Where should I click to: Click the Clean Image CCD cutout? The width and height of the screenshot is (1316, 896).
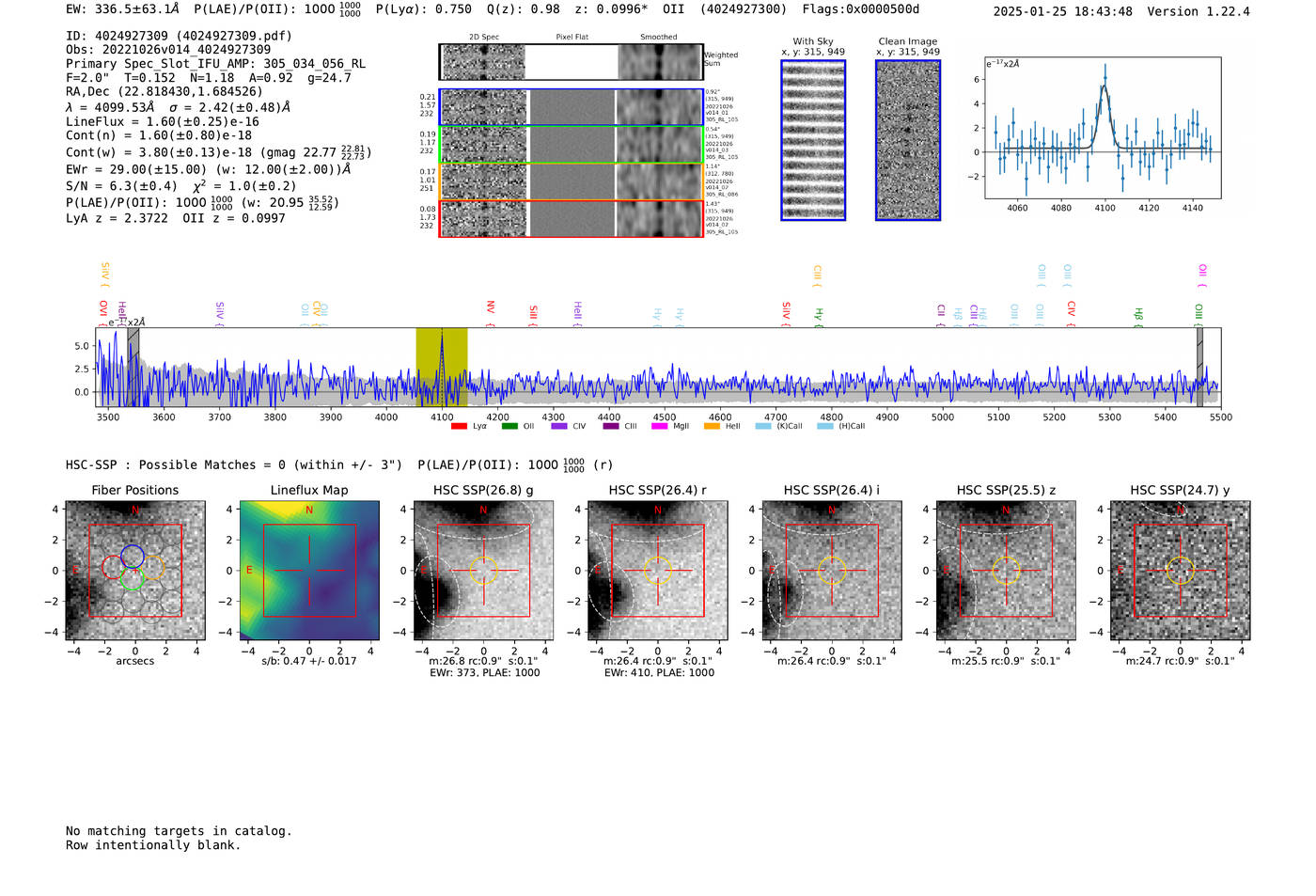tap(908, 140)
